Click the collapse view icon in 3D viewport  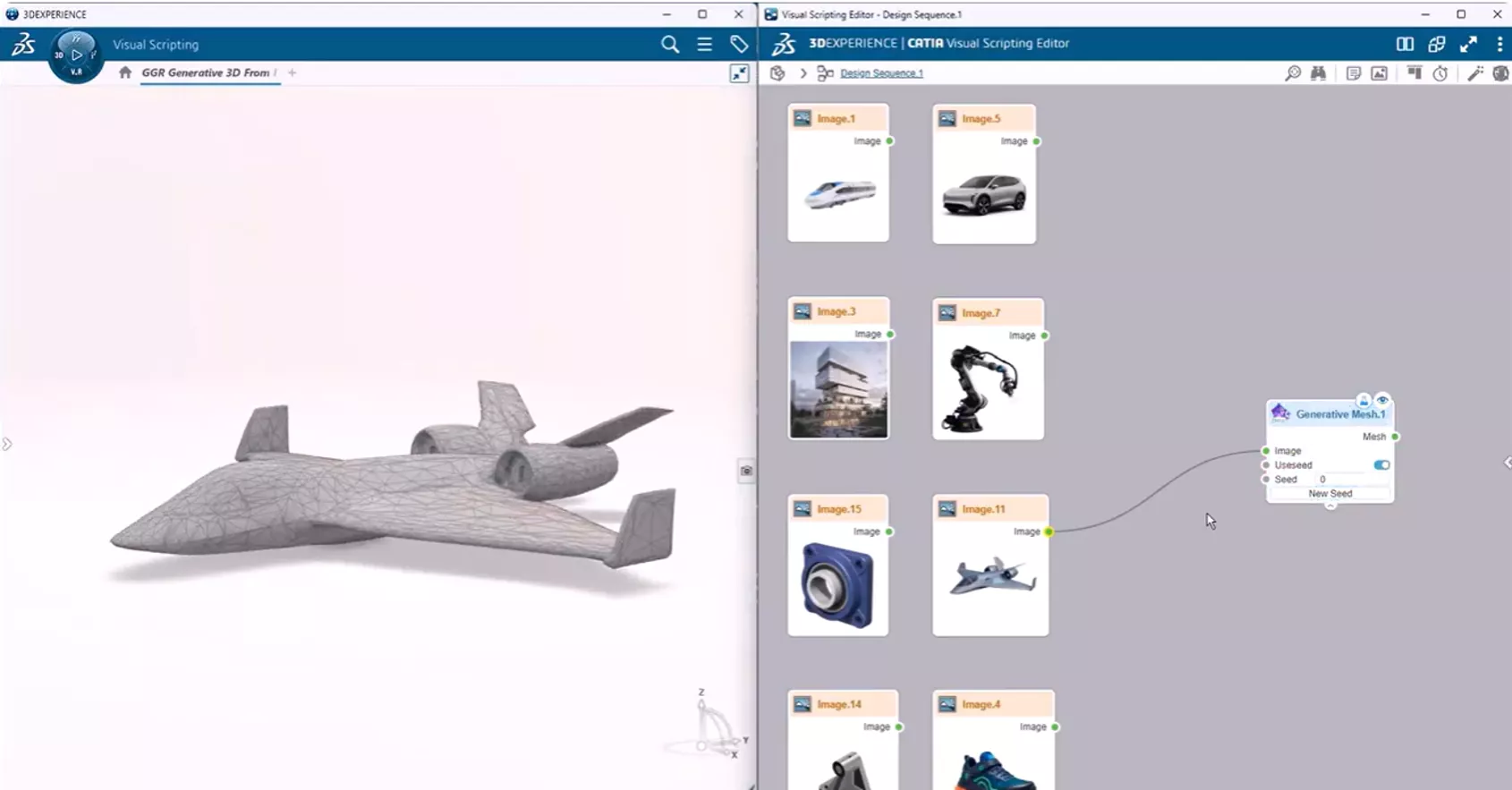(x=739, y=74)
